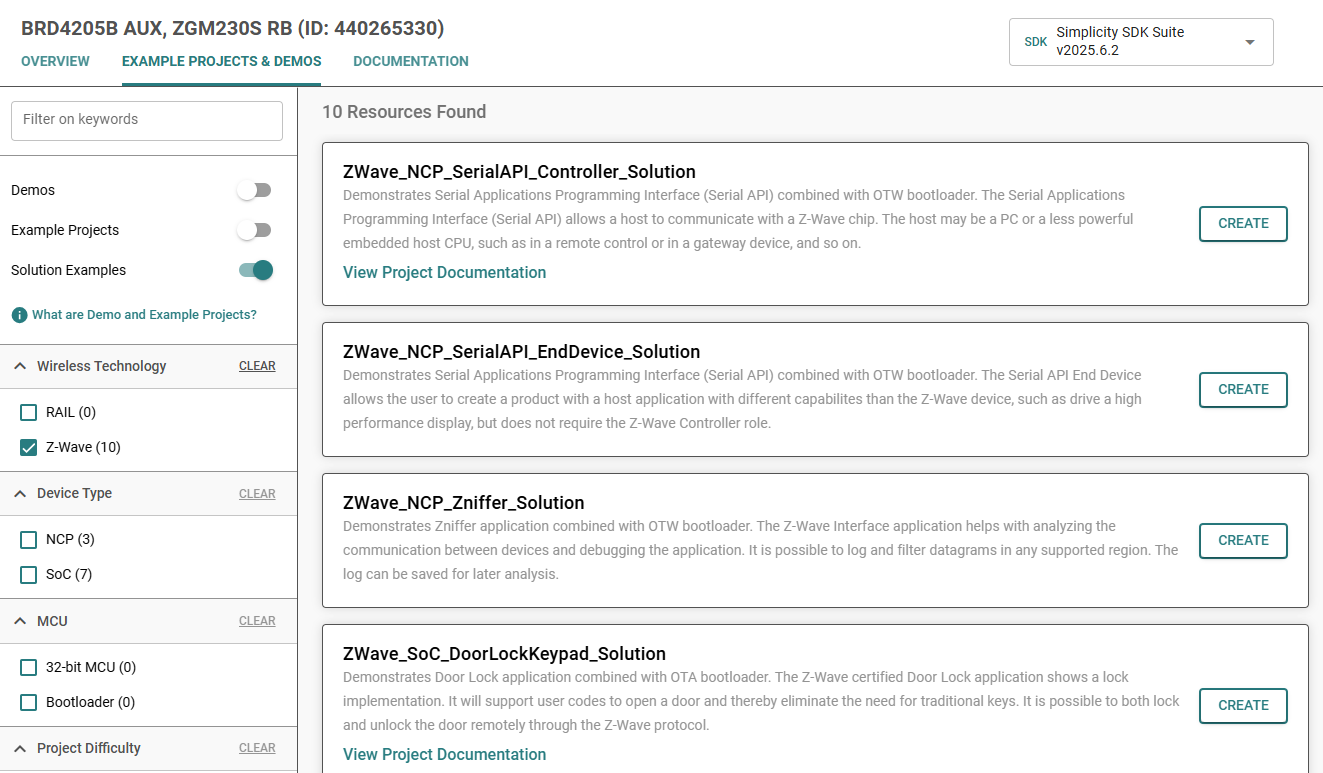Open the Simplicity SDK Suite version dropdown
The image size is (1323, 773).
[x=1248, y=41]
